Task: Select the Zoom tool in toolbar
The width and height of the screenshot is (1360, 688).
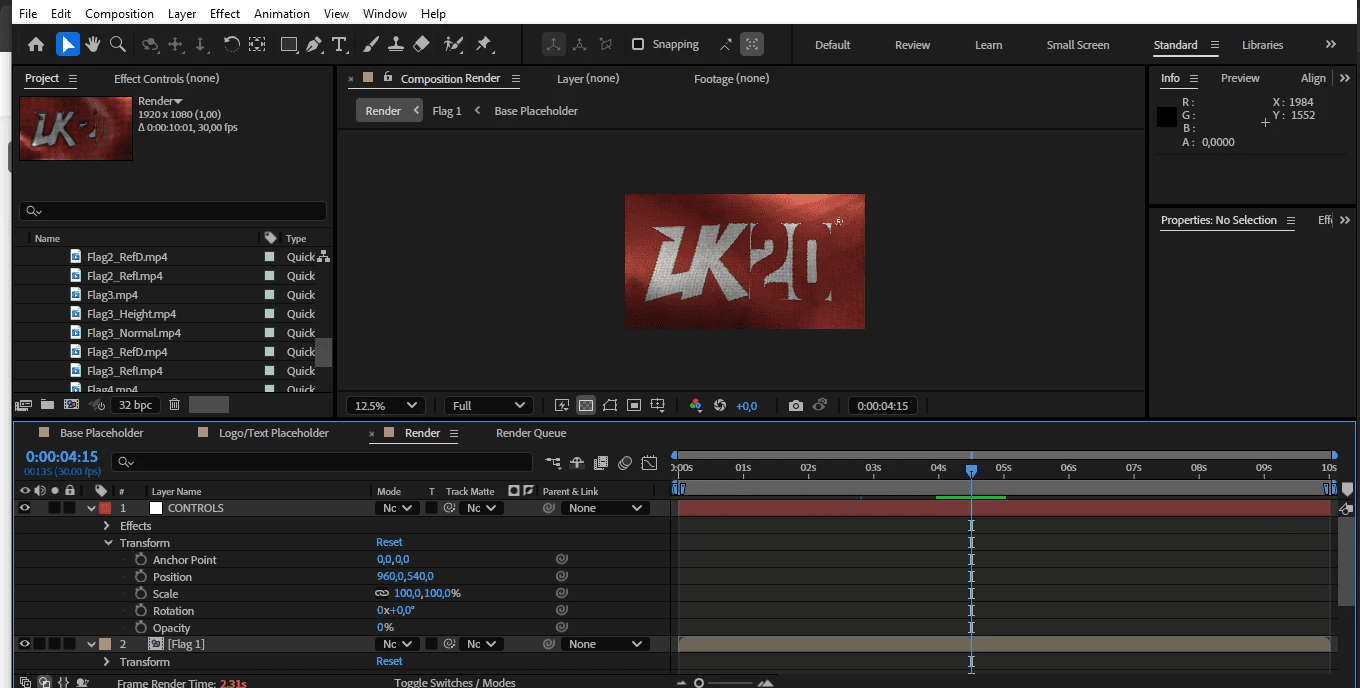Action: (x=118, y=44)
